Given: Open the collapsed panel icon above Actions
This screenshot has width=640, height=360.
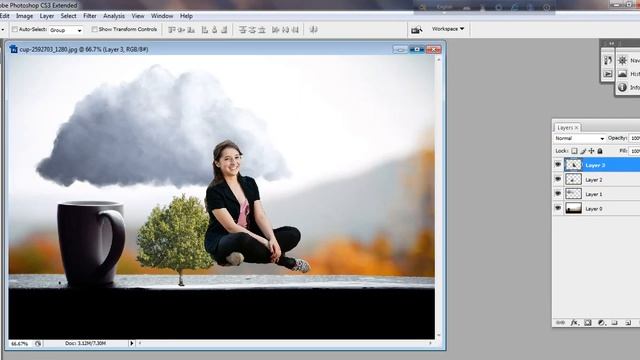Looking at the screenshot, I should [608, 60].
